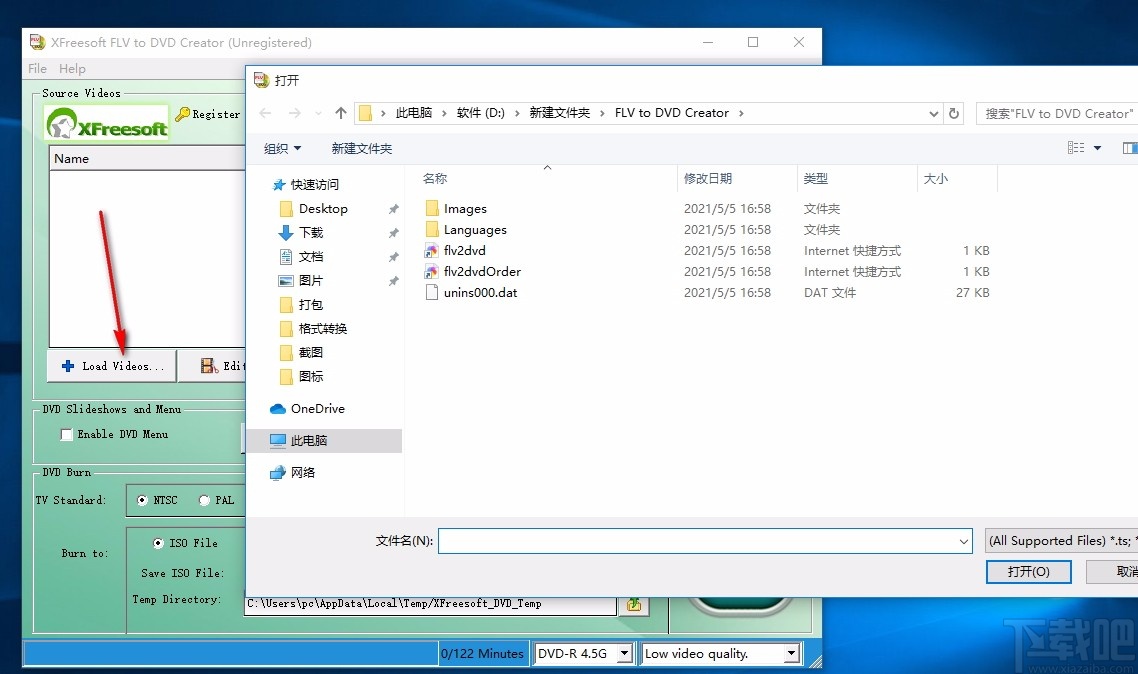Click the preview pane icon
Image resolution: width=1138 pixels, height=674 pixels.
[1130, 147]
